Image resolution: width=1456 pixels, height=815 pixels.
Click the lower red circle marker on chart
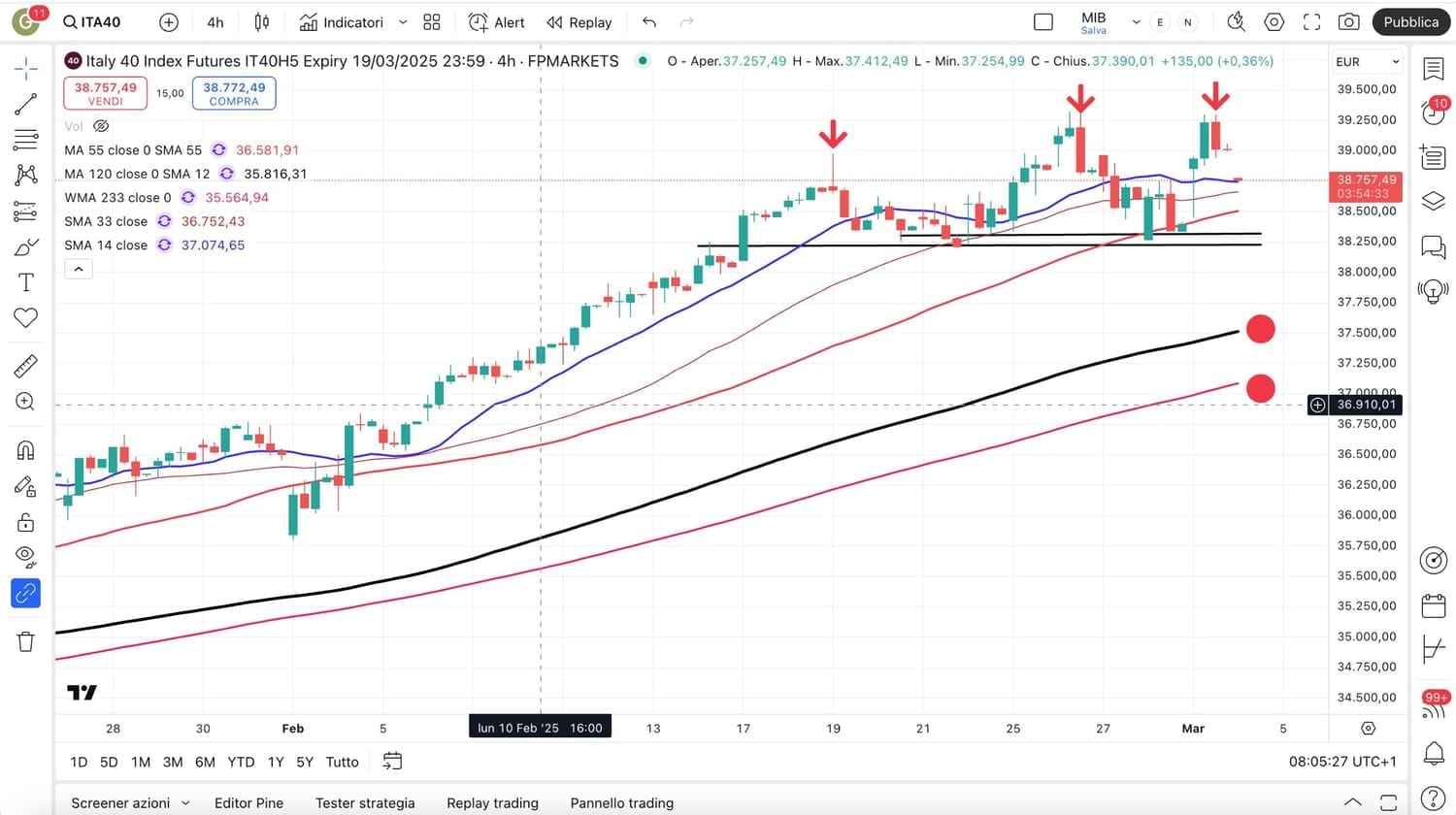click(1260, 388)
